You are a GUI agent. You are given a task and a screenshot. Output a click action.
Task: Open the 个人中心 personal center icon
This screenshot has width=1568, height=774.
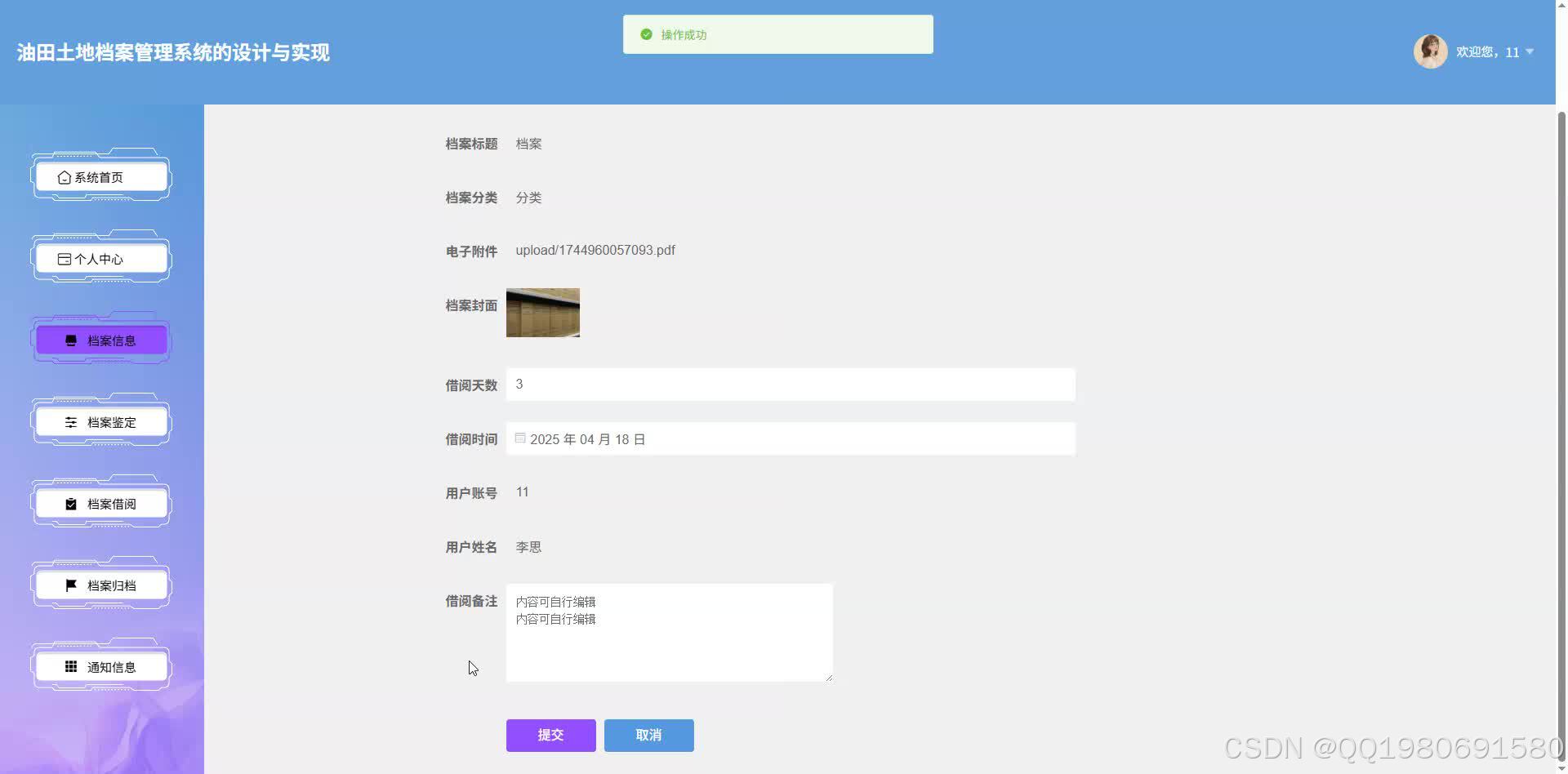click(x=65, y=258)
